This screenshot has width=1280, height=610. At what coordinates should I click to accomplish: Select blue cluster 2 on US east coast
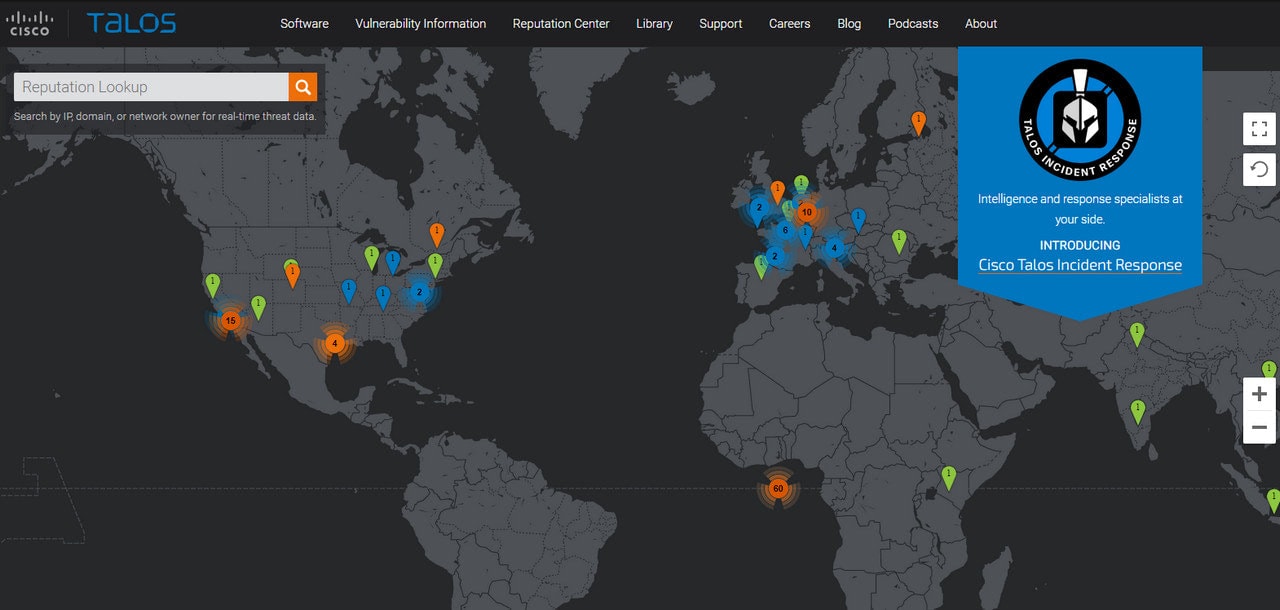click(x=419, y=292)
